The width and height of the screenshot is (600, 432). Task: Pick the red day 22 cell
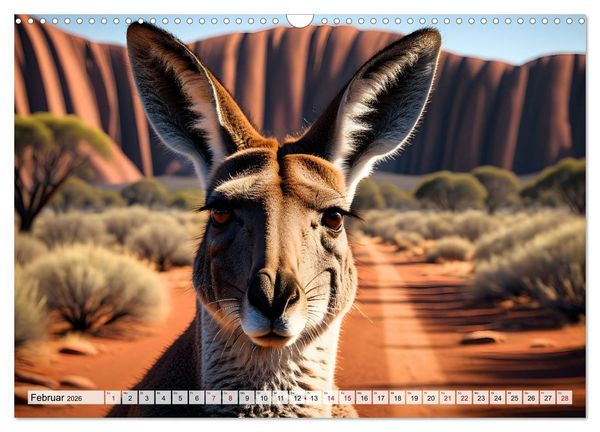tap(465, 398)
